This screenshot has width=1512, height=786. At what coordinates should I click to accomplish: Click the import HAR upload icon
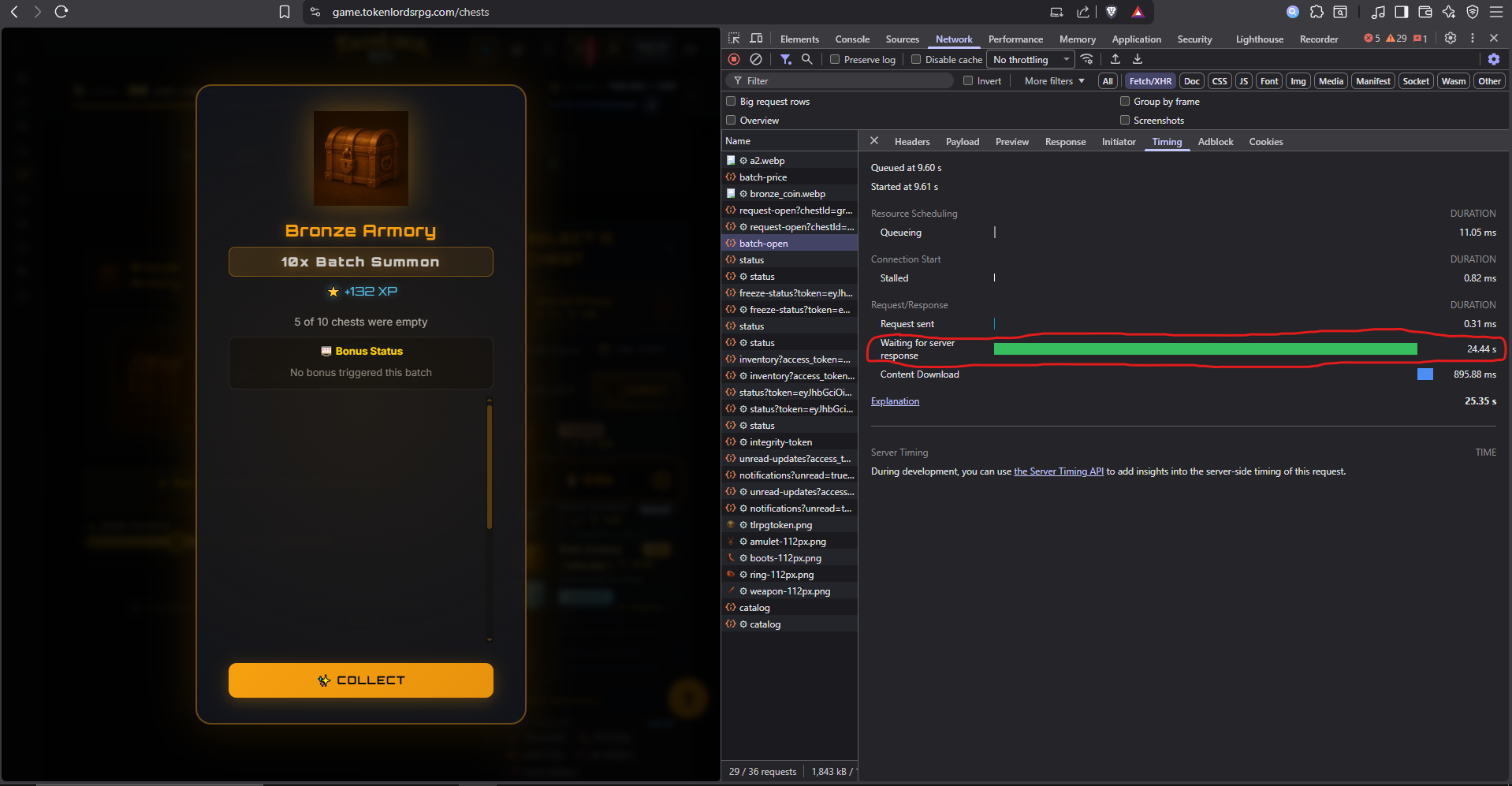1115,59
